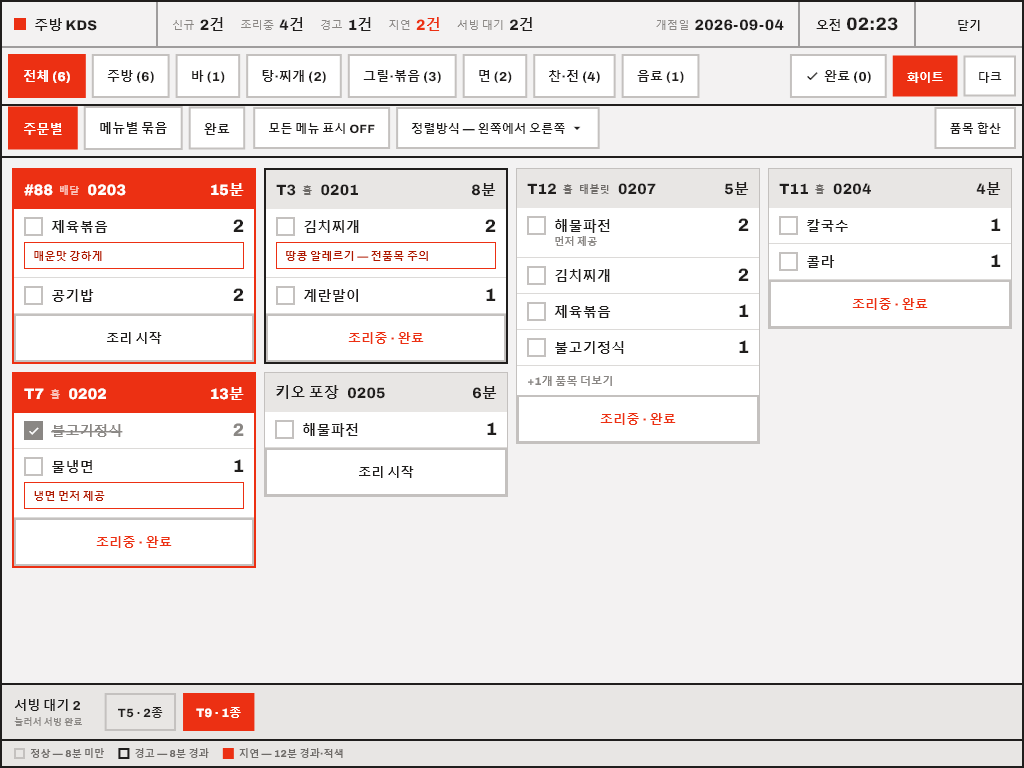Screen dimensions: 1024x768
Task: Select the T11 홀 0204 order header
Action: (x=890, y=189)
